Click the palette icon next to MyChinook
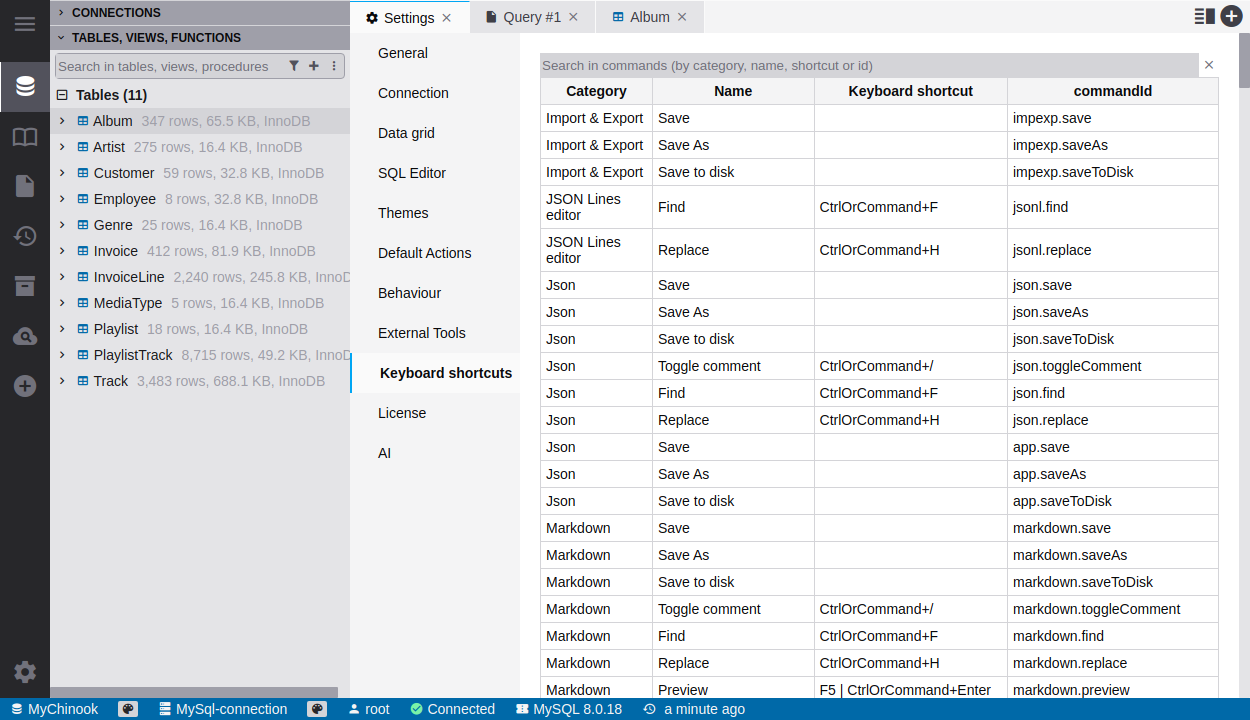Image resolution: width=1250 pixels, height=720 pixels. pyautogui.click(x=128, y=709)
